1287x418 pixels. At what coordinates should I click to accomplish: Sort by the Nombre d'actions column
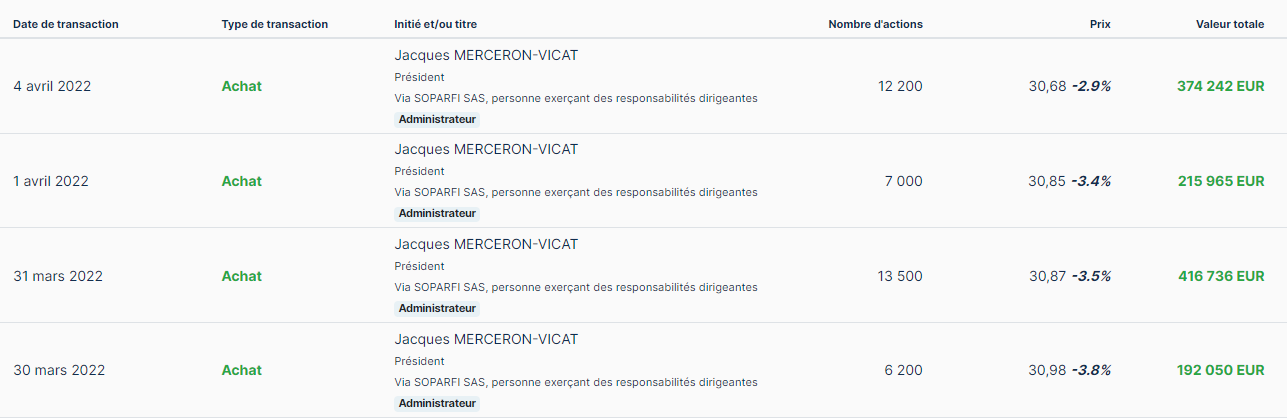tap(875, 24)
